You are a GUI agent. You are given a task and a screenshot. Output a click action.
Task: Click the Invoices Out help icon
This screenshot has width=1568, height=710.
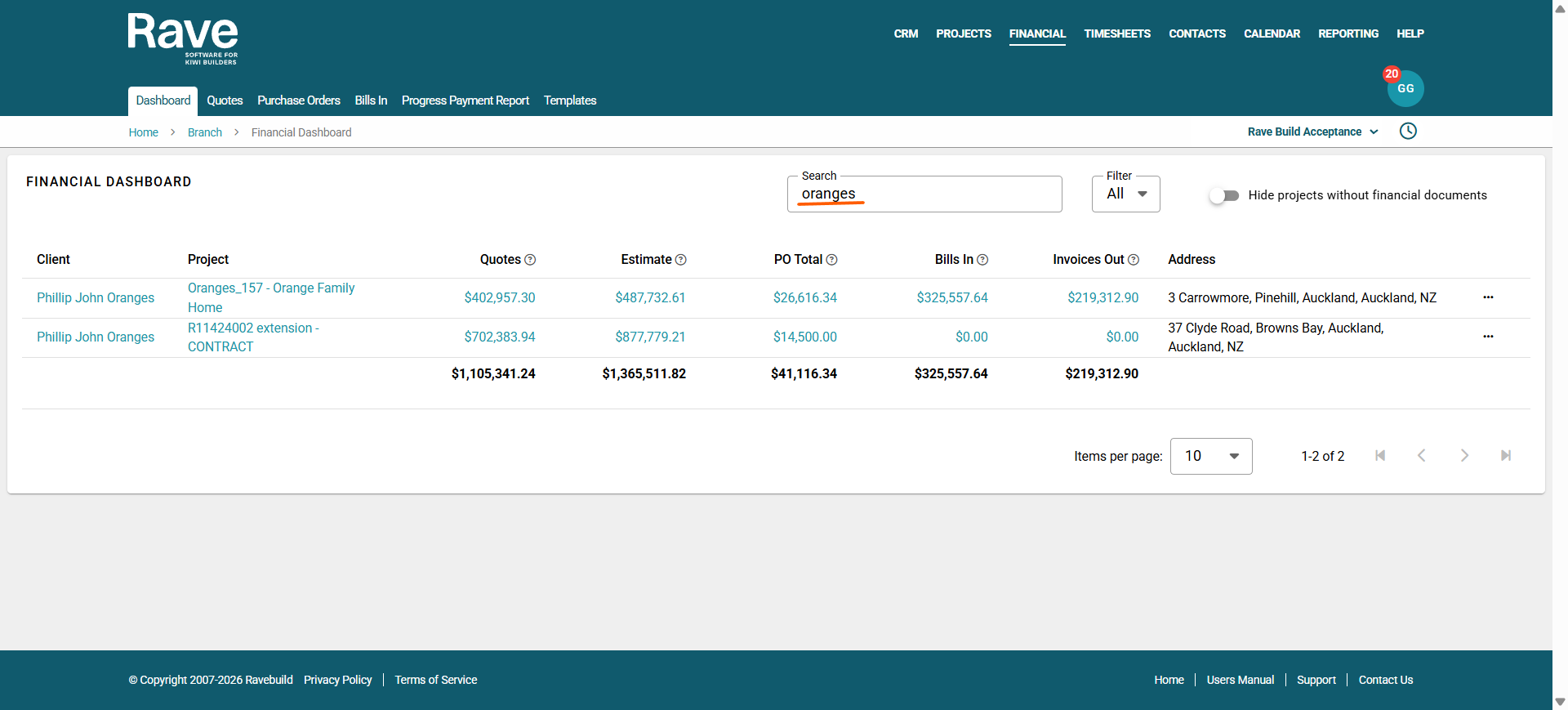point(1133,260)
